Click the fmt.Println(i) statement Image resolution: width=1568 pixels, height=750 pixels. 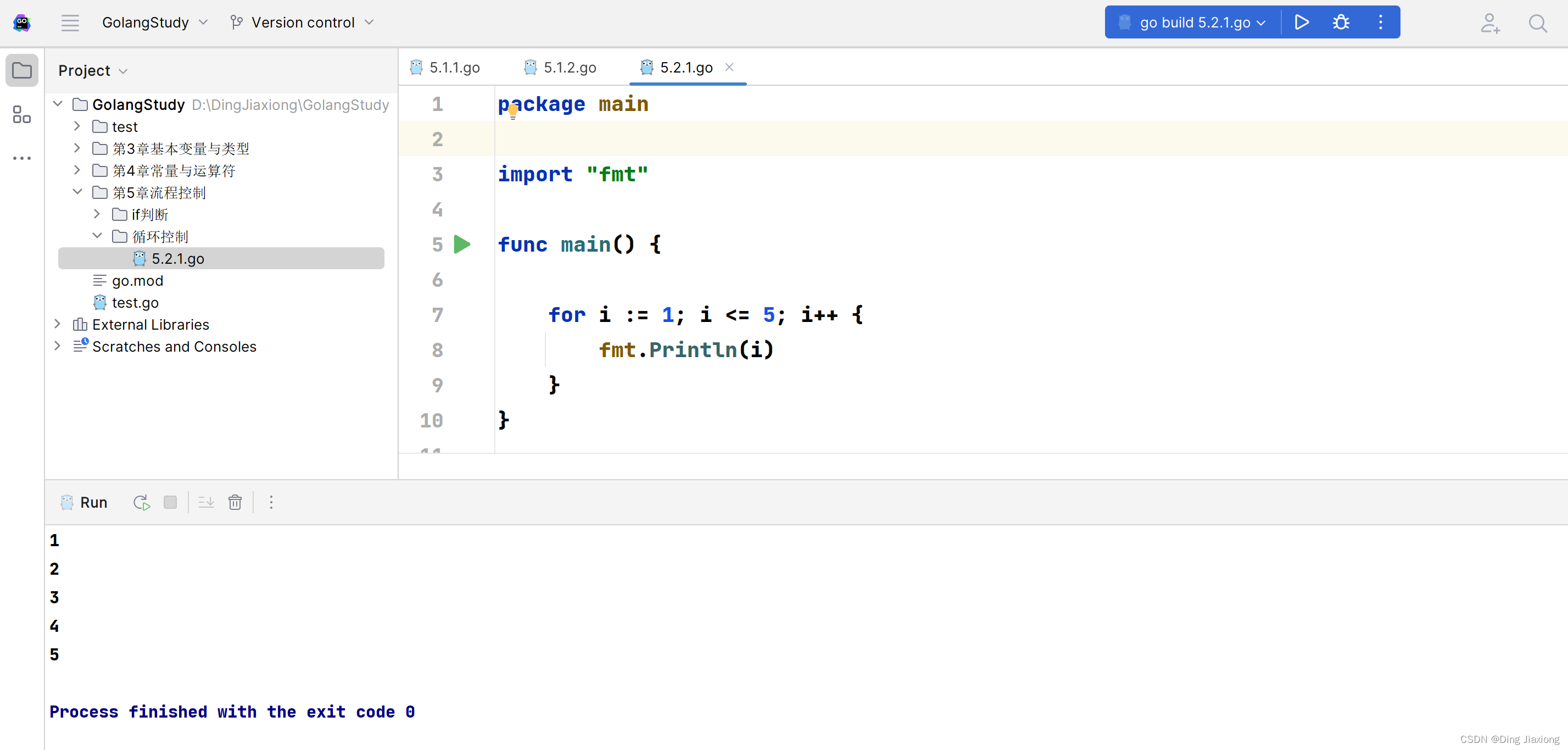tap(686, 350)
